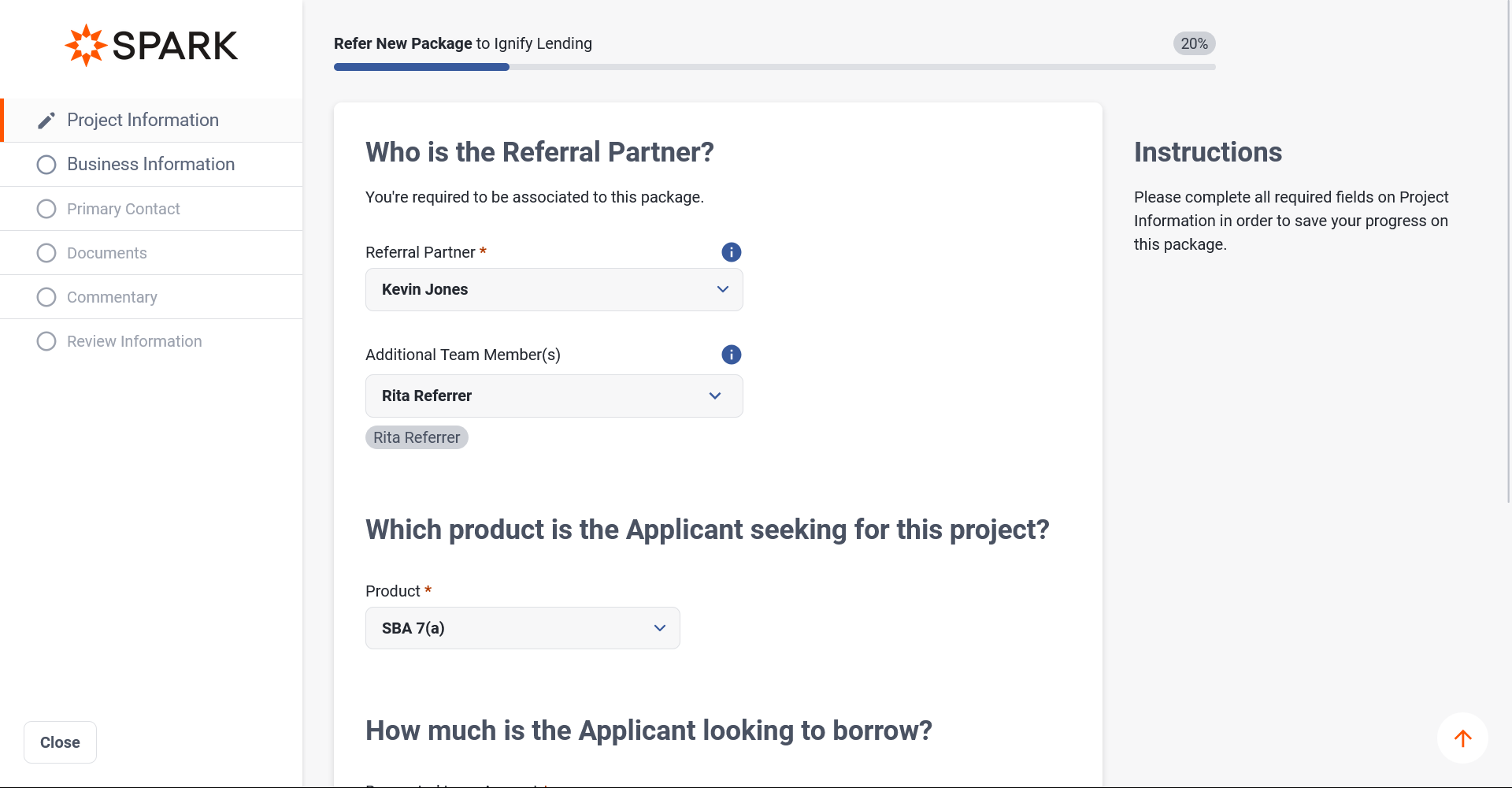Image resolution: width=1512 pixels, height=788 pixels.
Task: Click the 'Who is the Referral Partner?' heading
Action: [539, 152]
